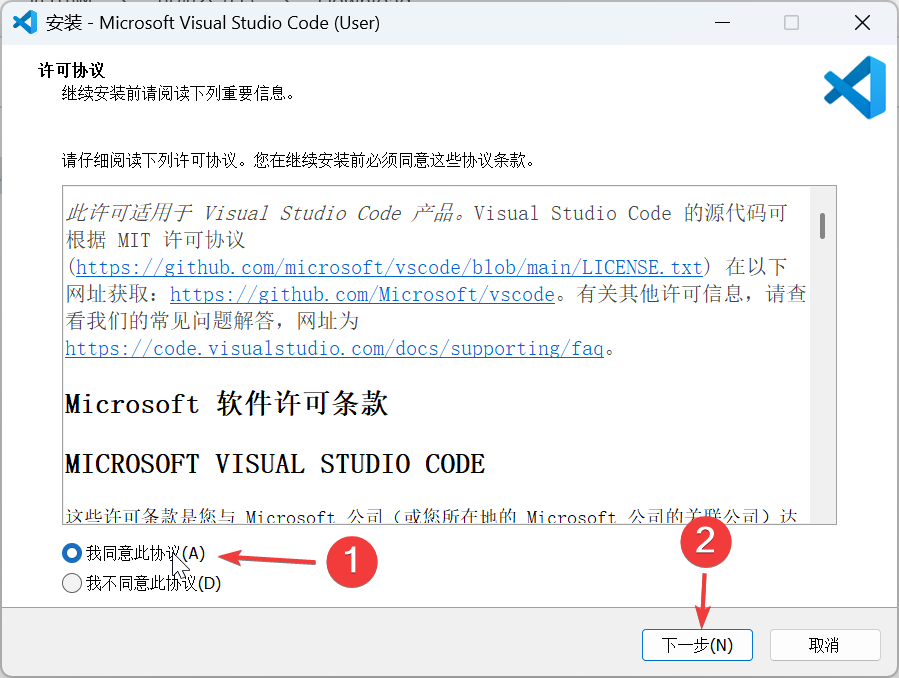Click the "Microsoft 软件许可条款" heading
Image resolution: width=899 pixels, height=678 pixels.
226,403
